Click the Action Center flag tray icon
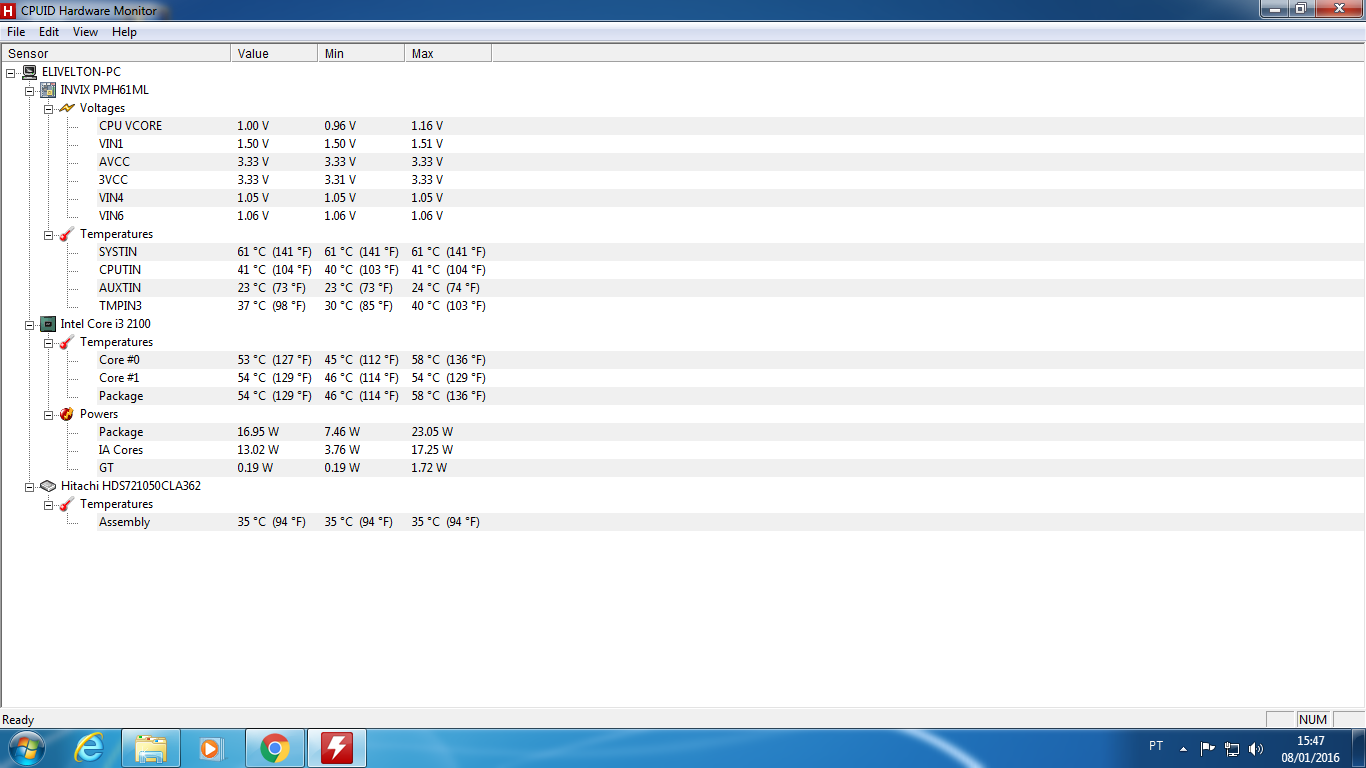Image resolution: width=1366 pixels, height=768 pixels. pos(1207,748)
